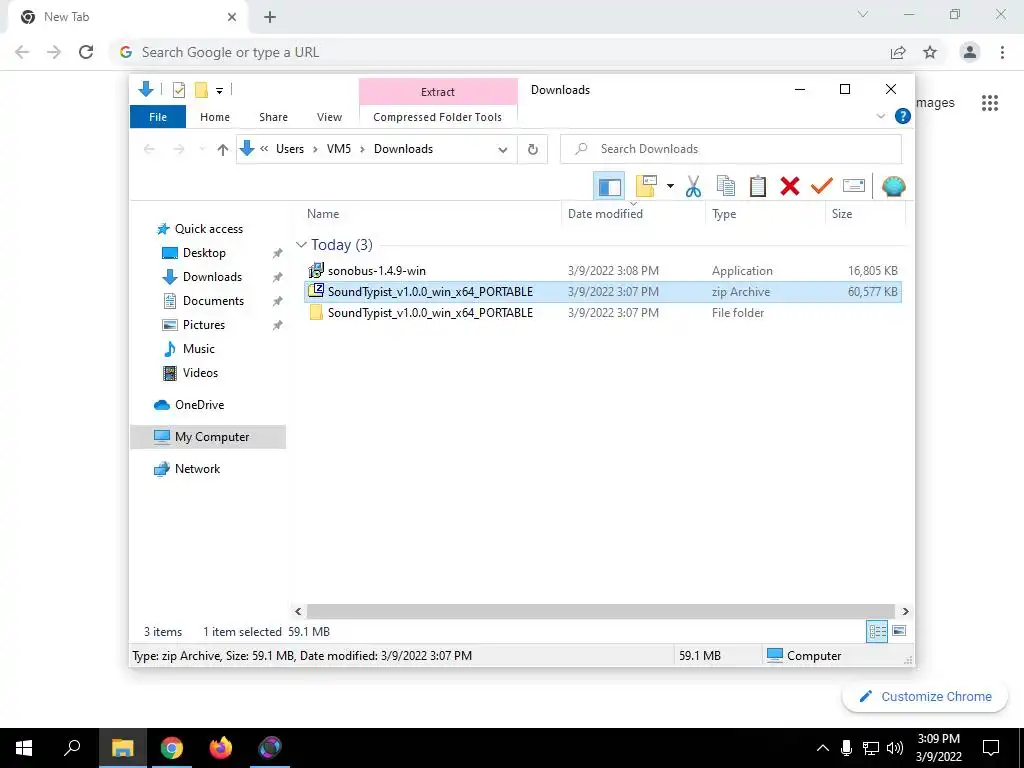Click Downloads in the address breadcrumb
This screenshot has width=1024, height=768.
coord(403,149)
